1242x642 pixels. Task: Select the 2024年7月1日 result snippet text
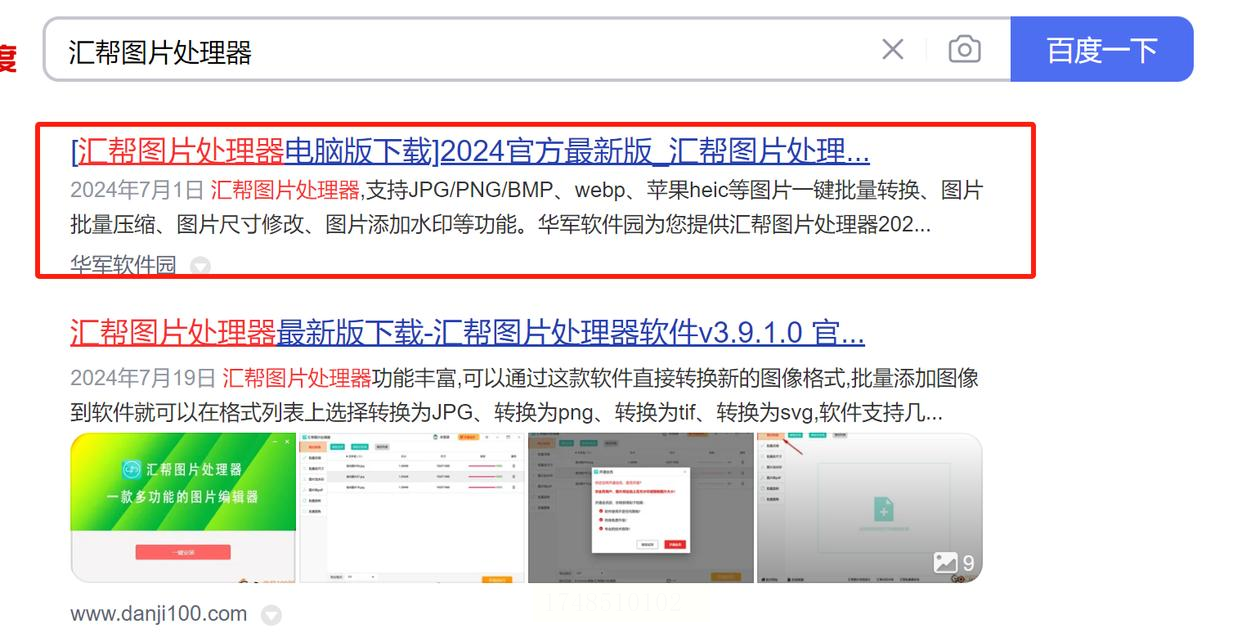[x=526, y=207]
